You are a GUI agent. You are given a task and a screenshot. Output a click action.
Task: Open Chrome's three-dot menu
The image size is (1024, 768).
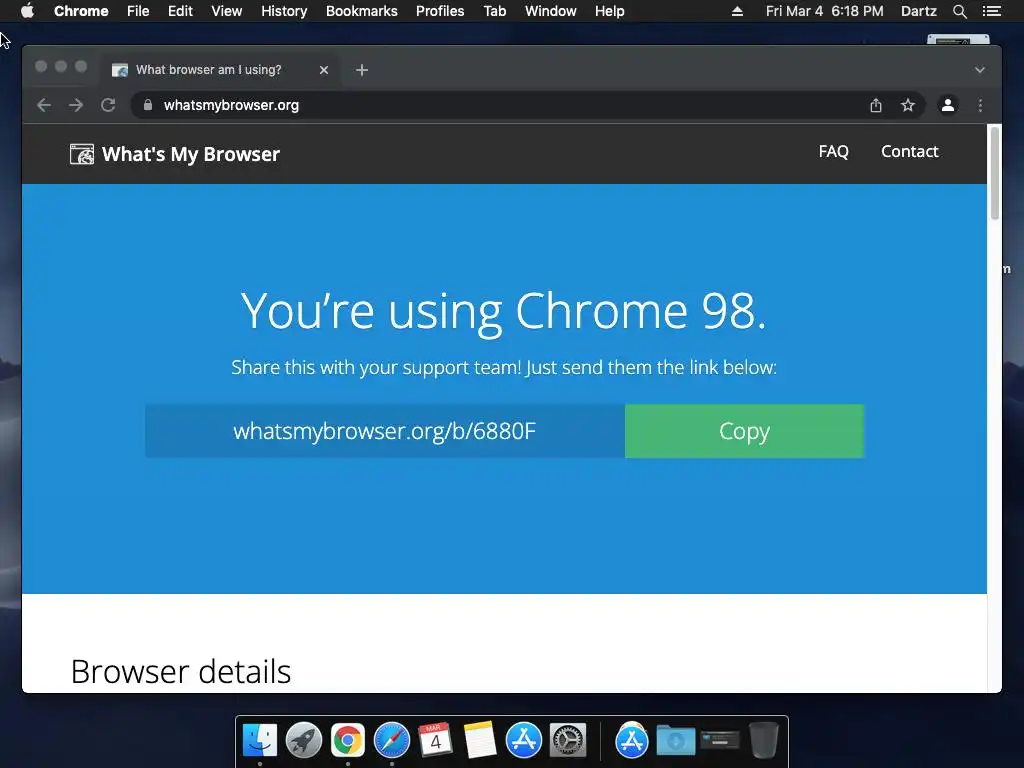pyautogui.click(x=980, y=105)
